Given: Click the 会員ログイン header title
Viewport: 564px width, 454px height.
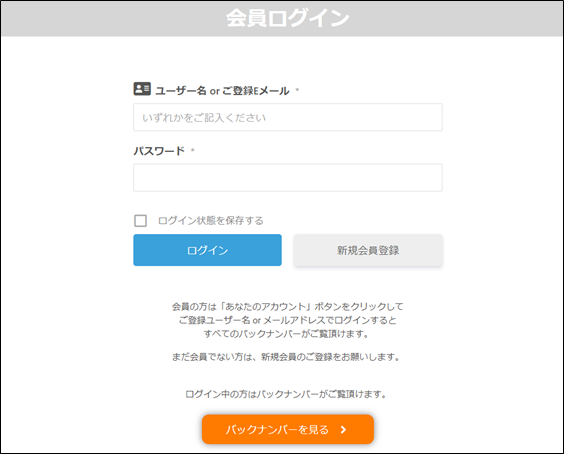Looking at the screenshot, I should [288, 18].
